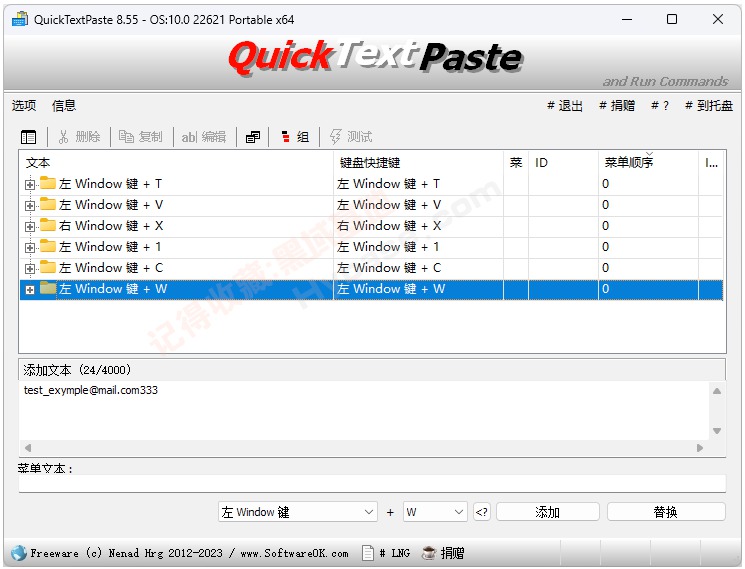Open the 选项 menu
This screenshot has width=745, height=569.
(x=24, y=105)
